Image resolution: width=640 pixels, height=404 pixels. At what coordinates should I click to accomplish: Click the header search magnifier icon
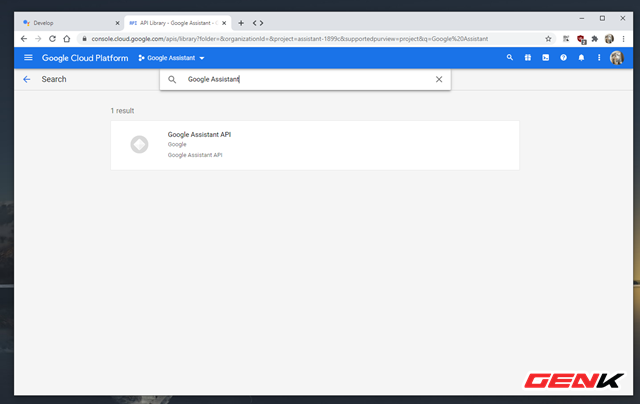pyautogui.click(x=510, y=58)
